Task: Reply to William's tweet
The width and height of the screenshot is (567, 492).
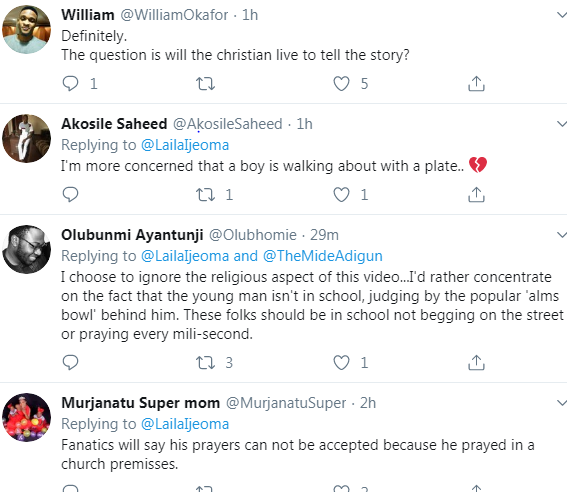Action: [x=70, y=84]
